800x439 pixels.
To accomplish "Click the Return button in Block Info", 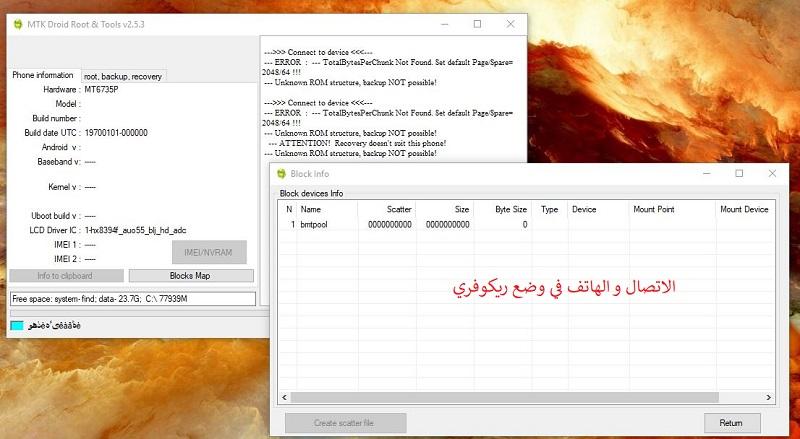I will click(x=732, y=423).
